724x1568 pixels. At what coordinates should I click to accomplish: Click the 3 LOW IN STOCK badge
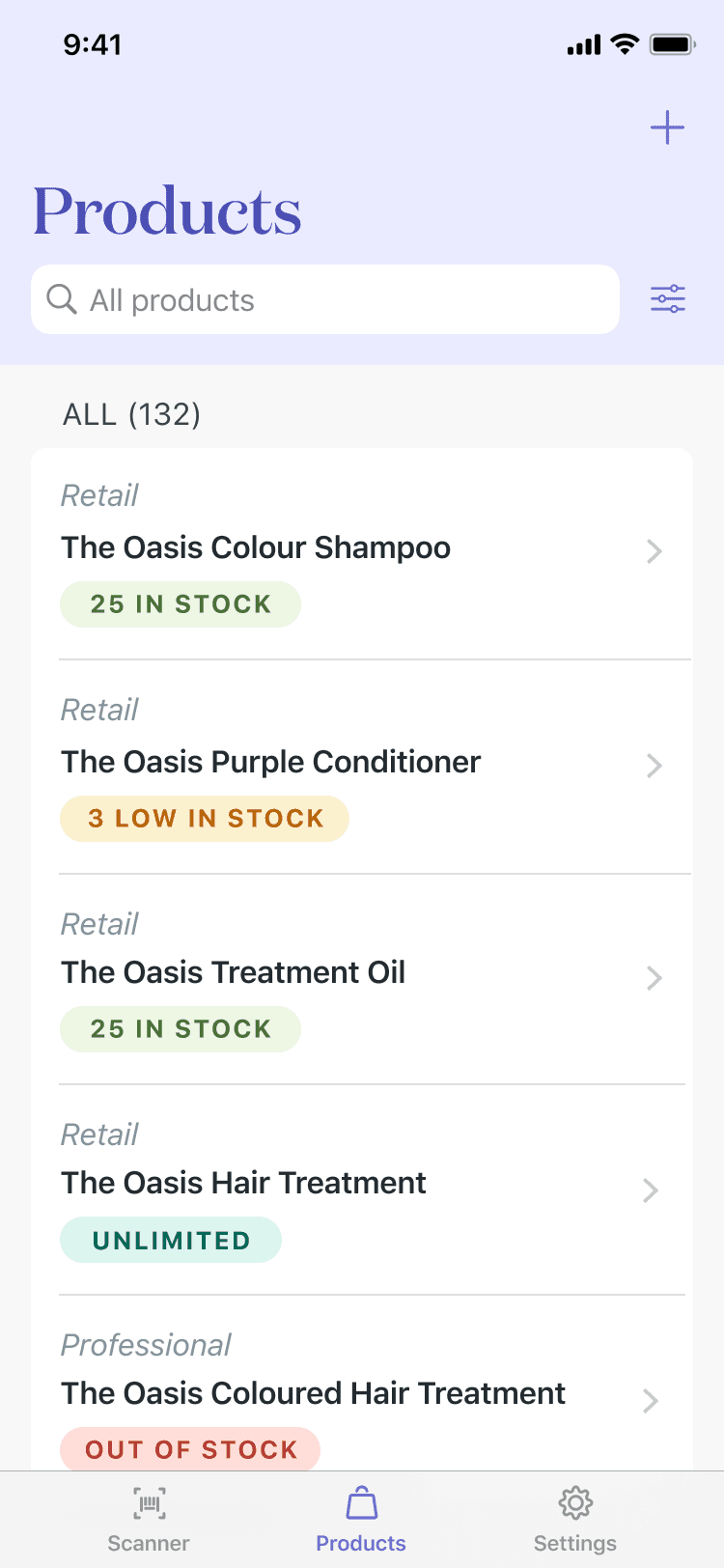pos(205,819)
